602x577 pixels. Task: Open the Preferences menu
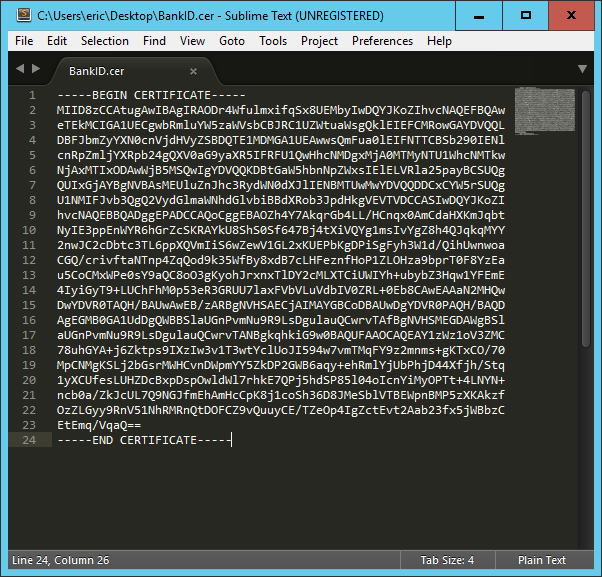[382, 41]
